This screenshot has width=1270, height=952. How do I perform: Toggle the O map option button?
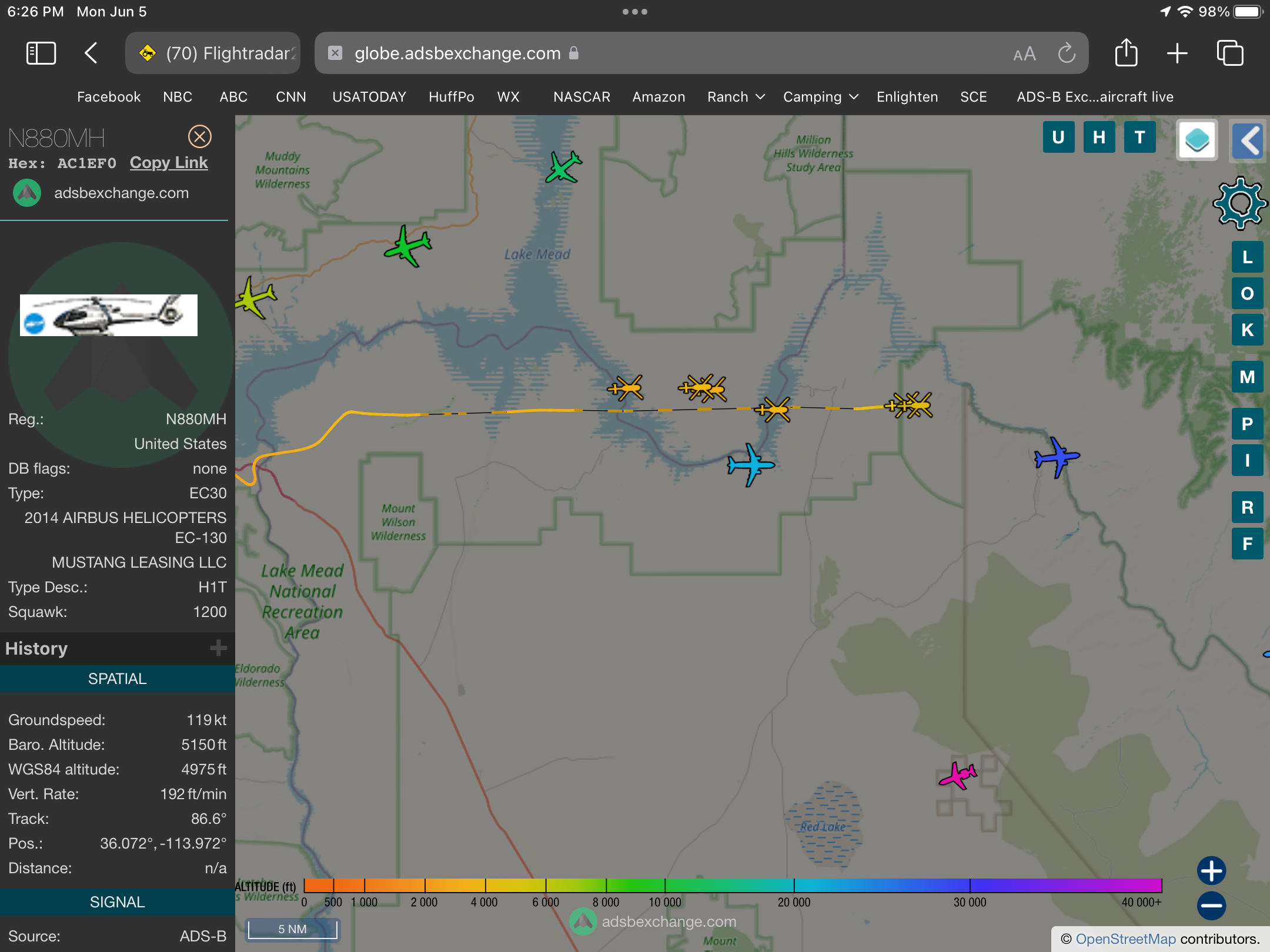pyautogui.click(x=1247, y=294)
